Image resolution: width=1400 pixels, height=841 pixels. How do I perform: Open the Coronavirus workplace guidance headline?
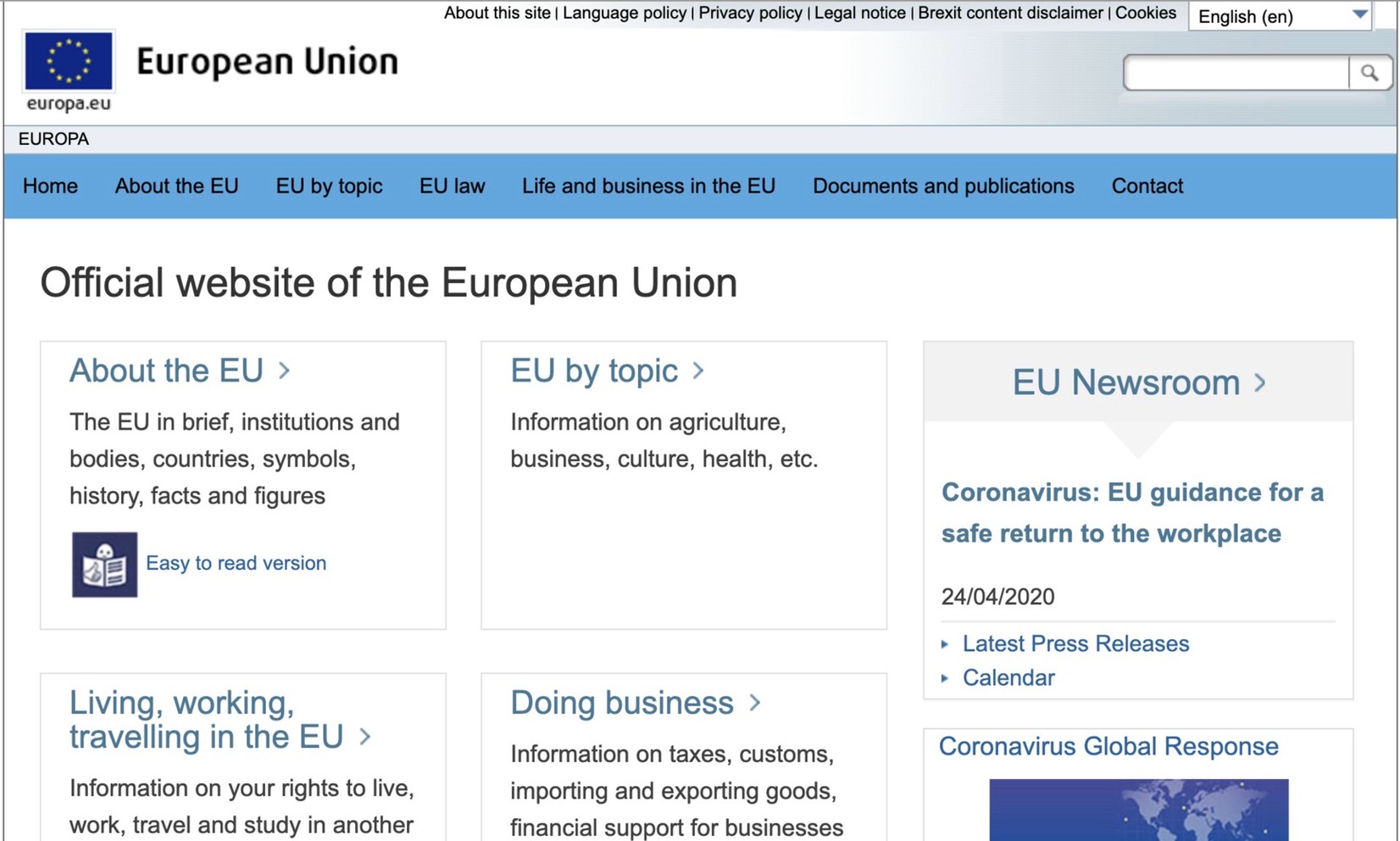(1132, 513)
